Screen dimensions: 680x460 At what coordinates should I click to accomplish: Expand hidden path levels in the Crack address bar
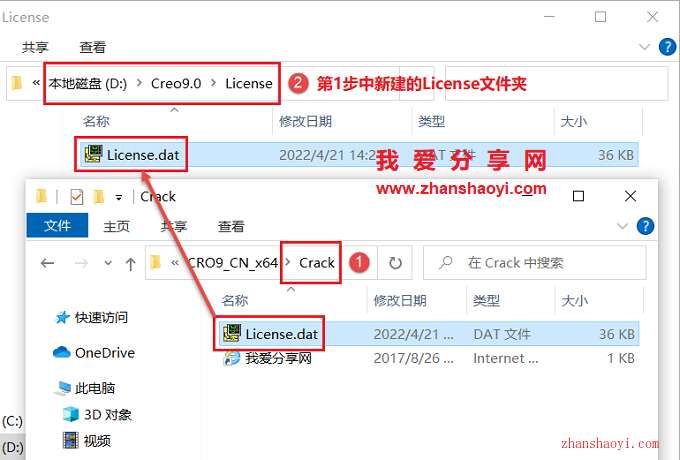[x=175, y=263]
